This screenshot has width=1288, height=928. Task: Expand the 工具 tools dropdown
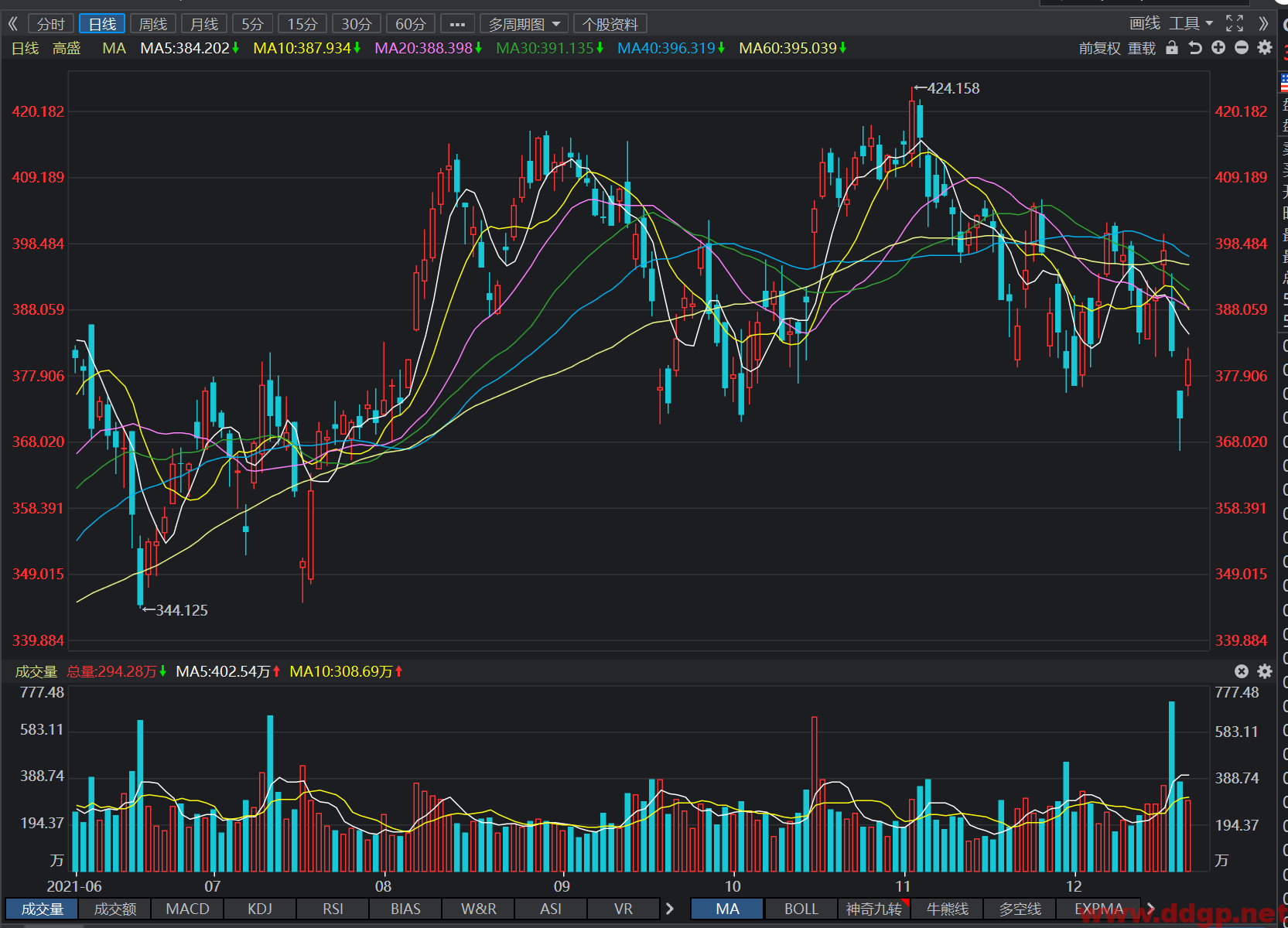1191,23
